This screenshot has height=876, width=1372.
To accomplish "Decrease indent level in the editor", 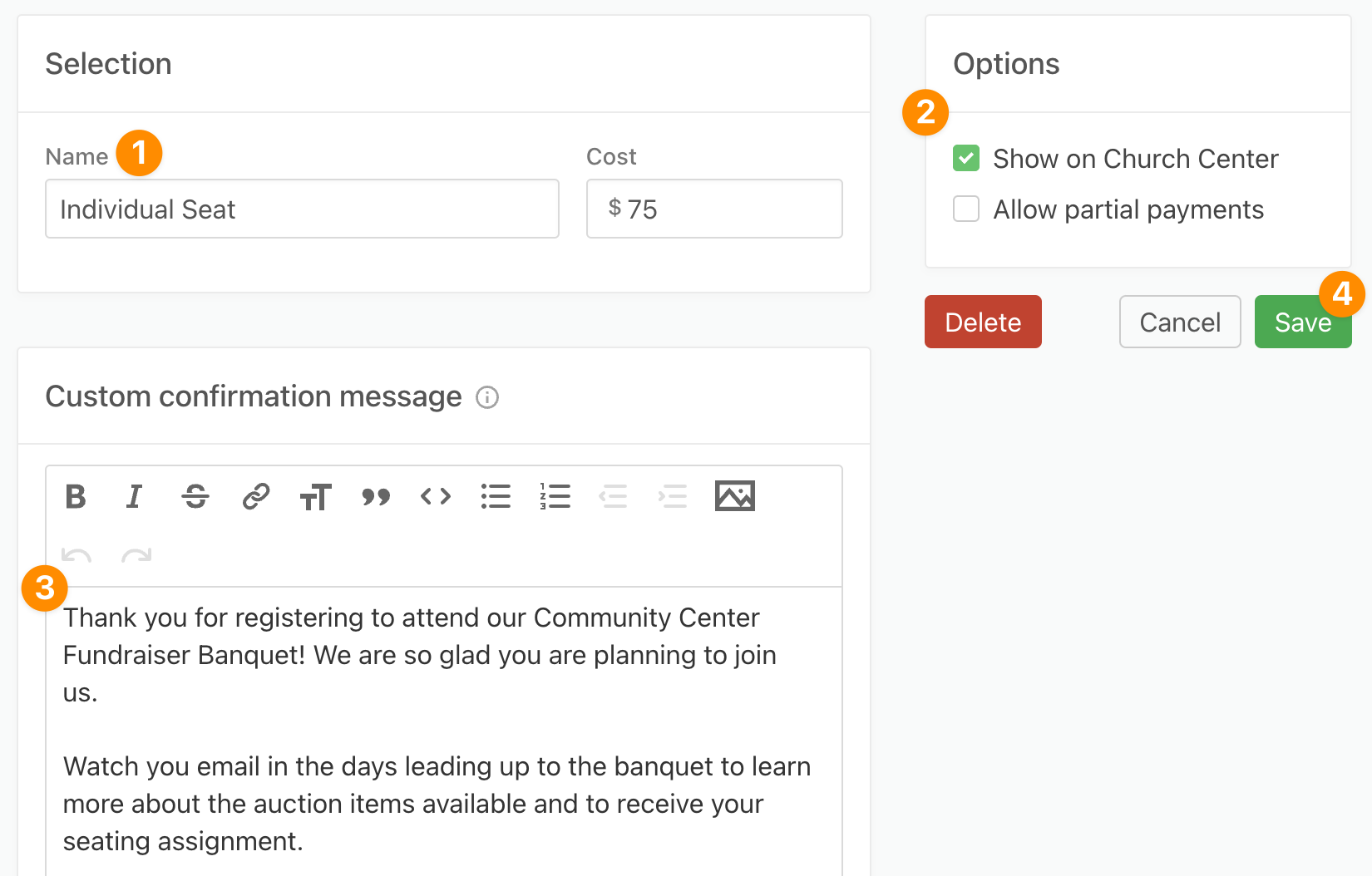I will tap(614, 496).
